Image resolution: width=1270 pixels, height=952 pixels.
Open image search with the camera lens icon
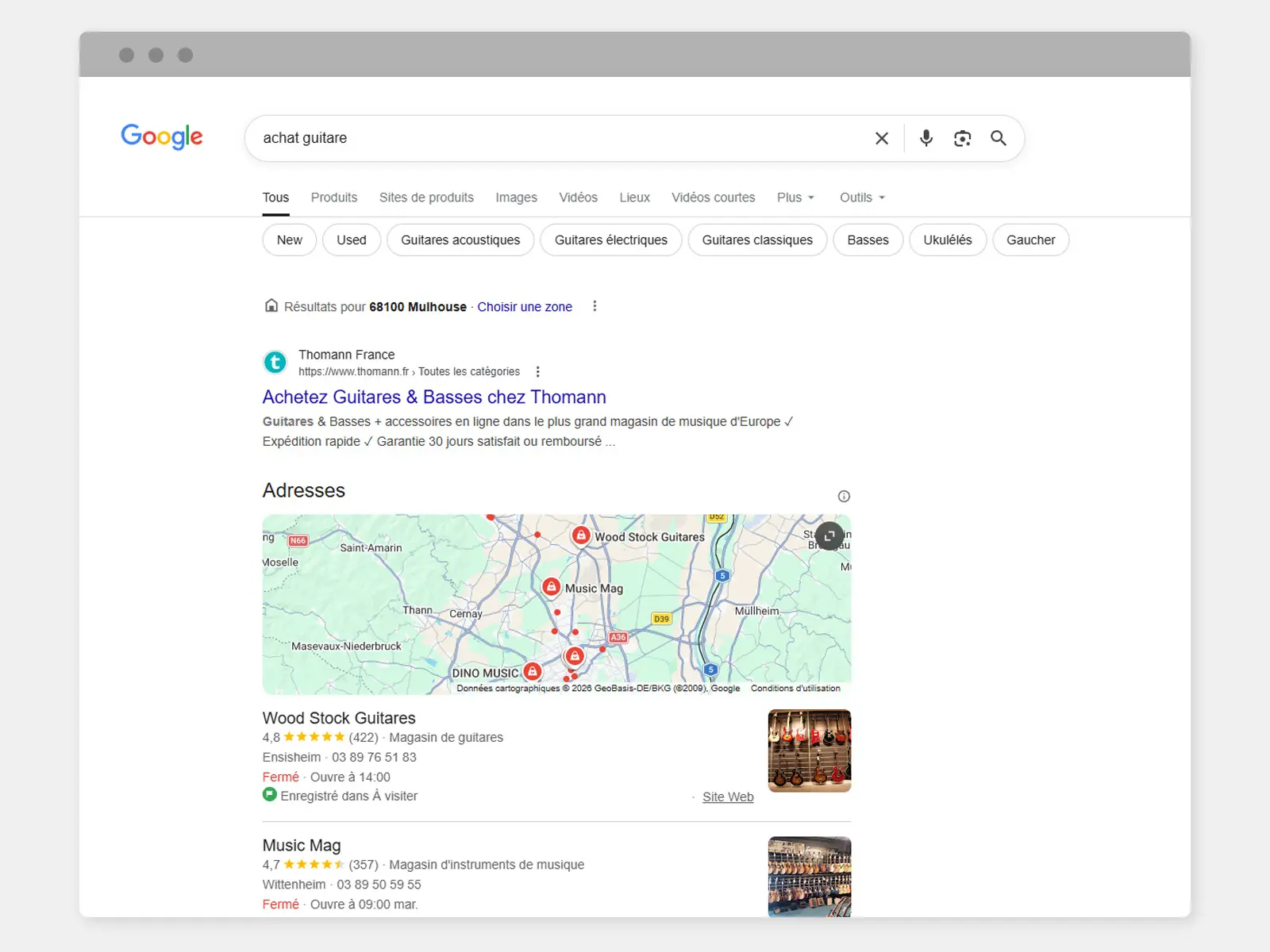(962, 138)
